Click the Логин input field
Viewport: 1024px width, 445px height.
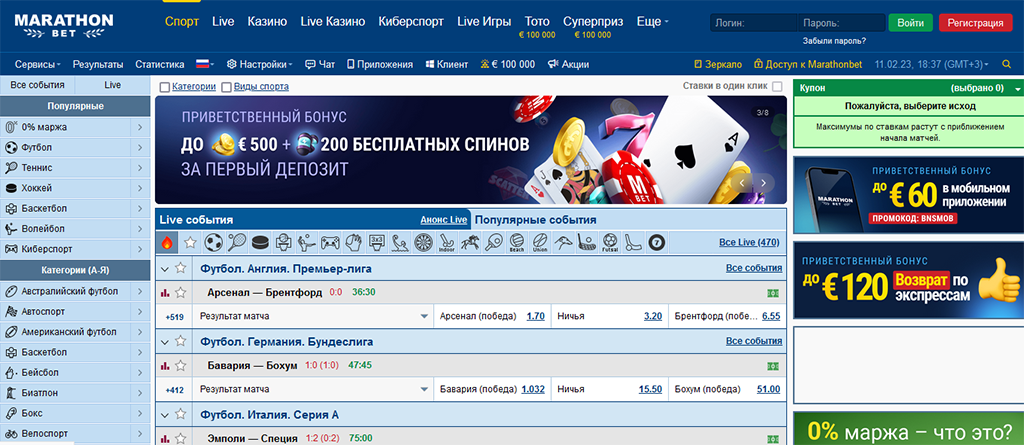coord(754,23)
